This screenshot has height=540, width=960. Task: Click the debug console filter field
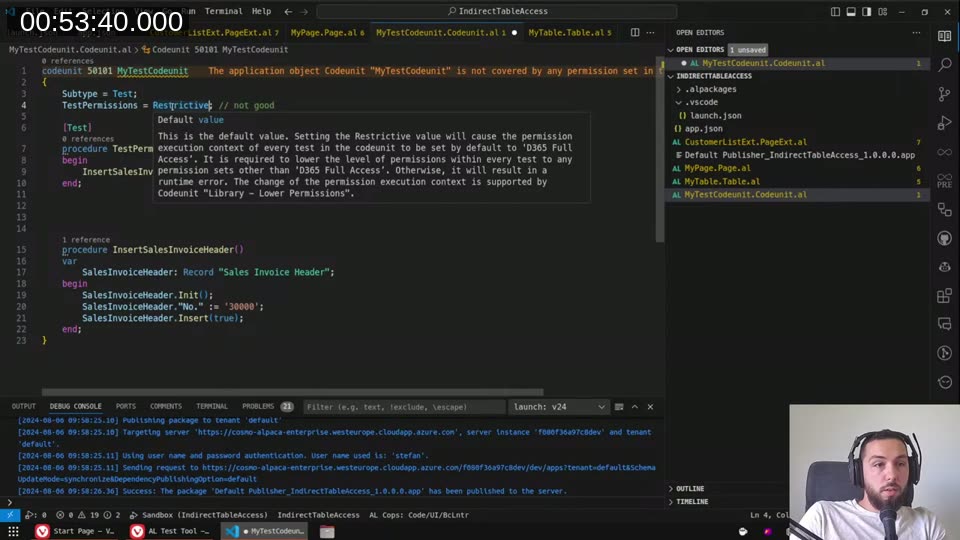click(404, 407)
